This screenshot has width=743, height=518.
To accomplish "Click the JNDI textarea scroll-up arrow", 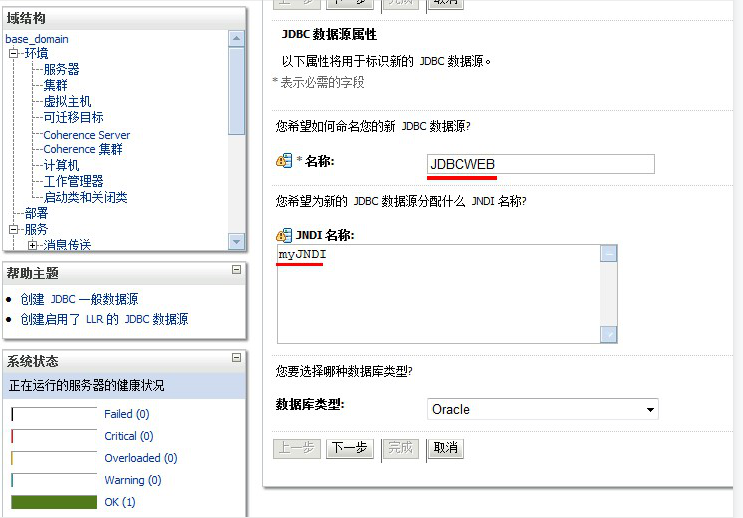I will click(x=609, y=254).
